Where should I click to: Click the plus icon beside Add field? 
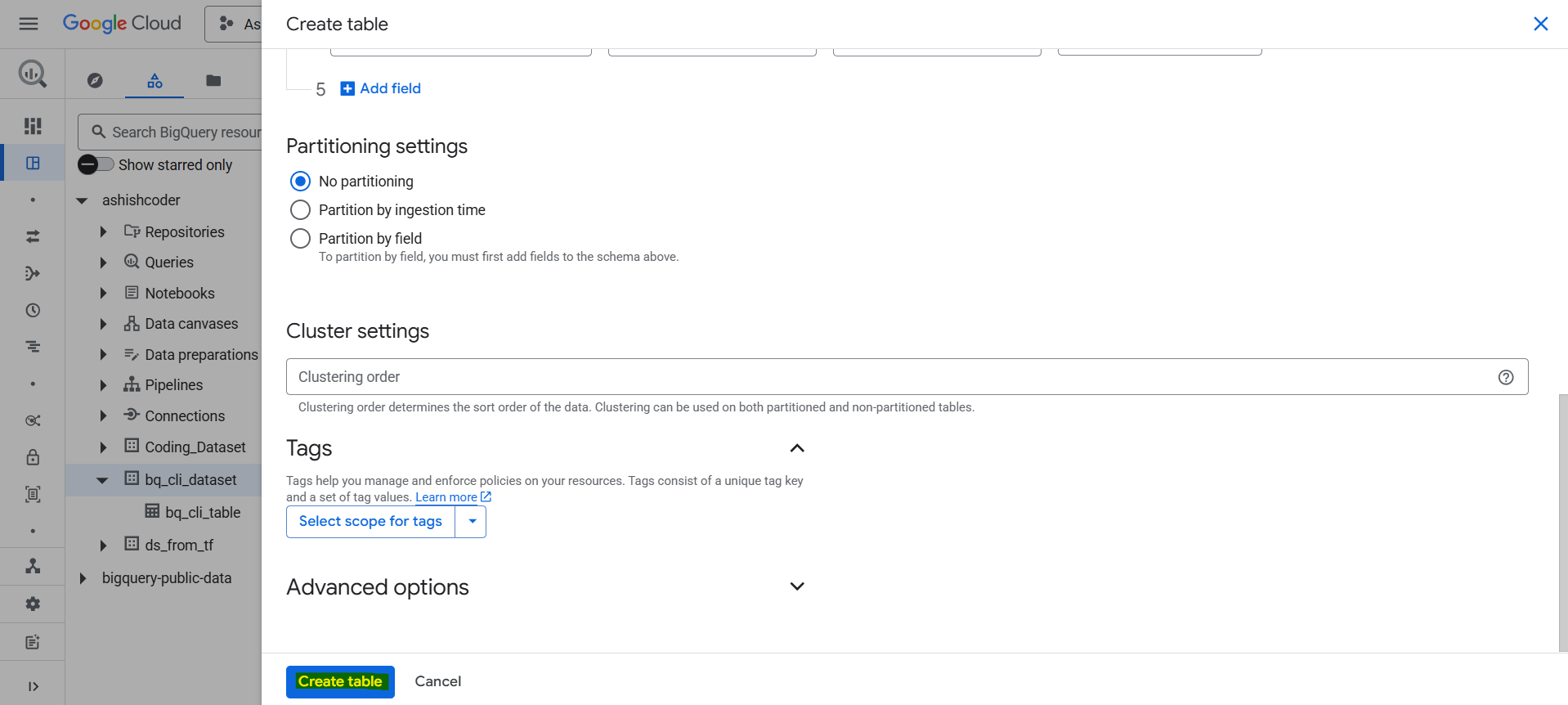pos(347,88)
